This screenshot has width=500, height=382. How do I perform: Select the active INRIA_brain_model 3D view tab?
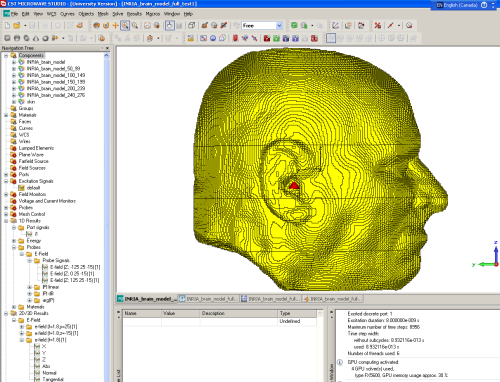[x=147, y=299]
